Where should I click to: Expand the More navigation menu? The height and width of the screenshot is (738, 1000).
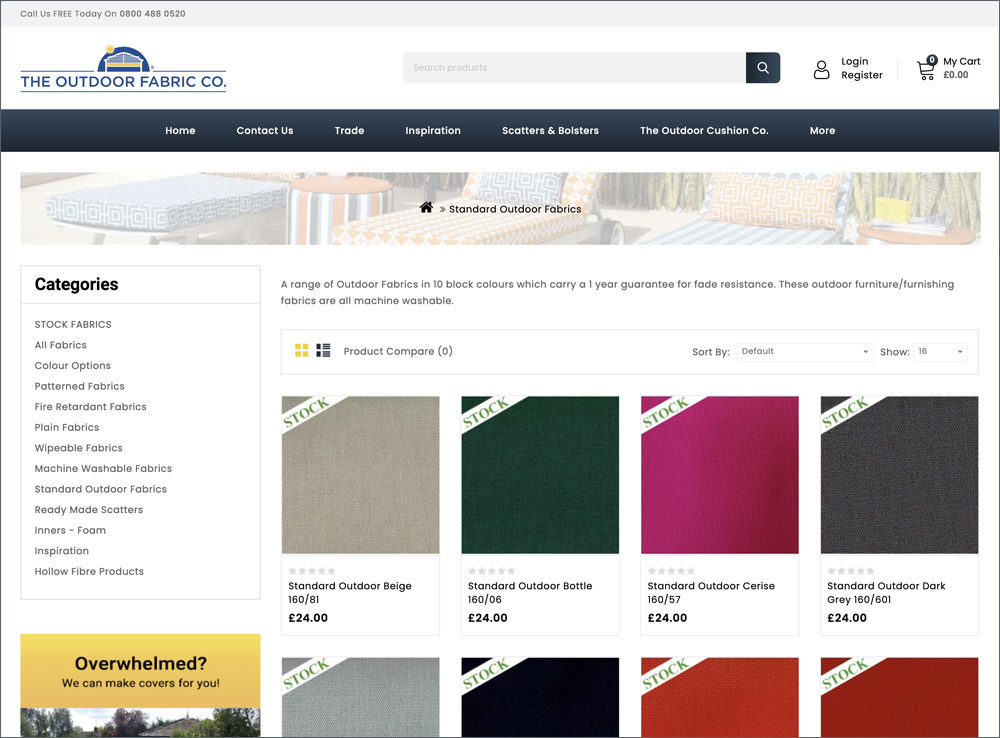tap(822, 131)
